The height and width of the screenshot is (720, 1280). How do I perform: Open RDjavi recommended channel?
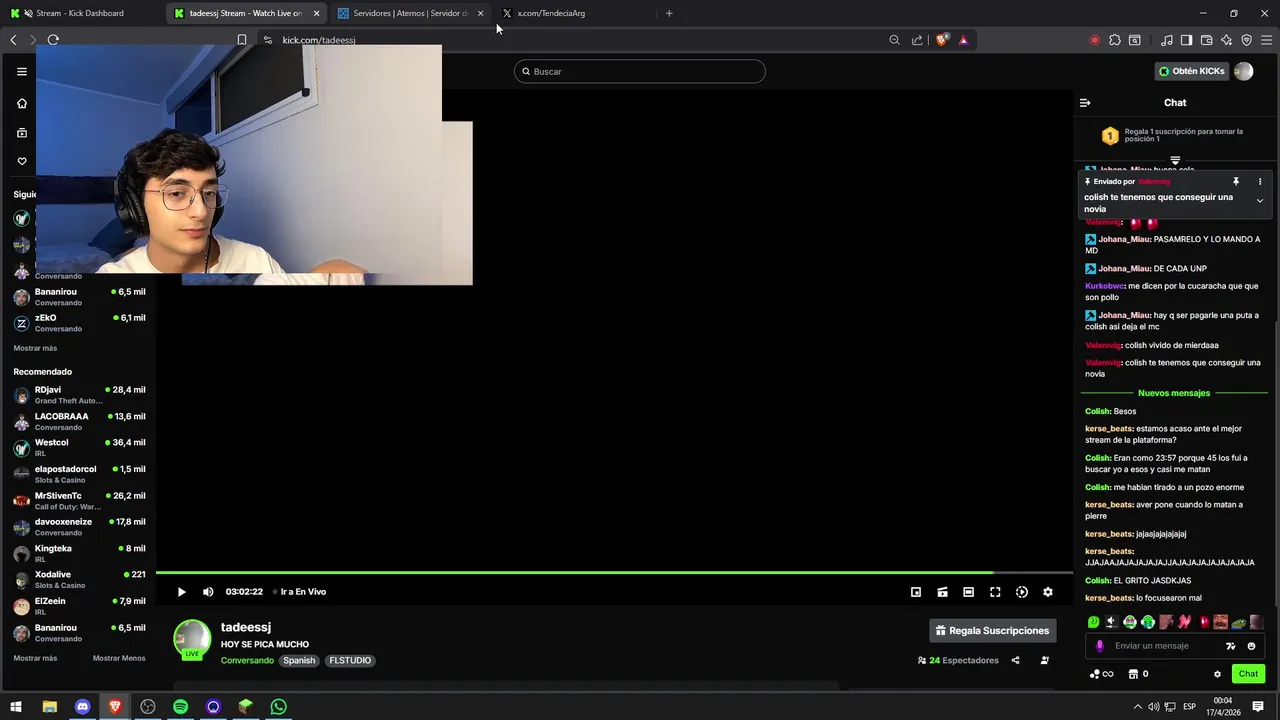pos(79,395)
